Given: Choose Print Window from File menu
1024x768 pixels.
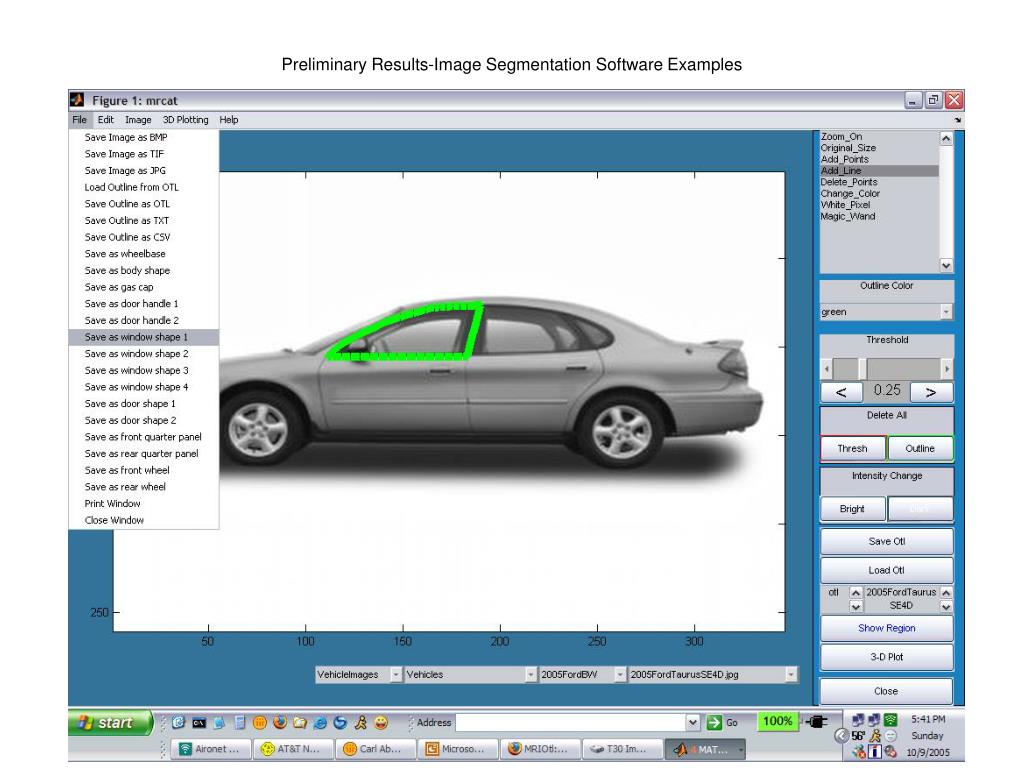Looking at the screenshot, I should pos(144,504).
